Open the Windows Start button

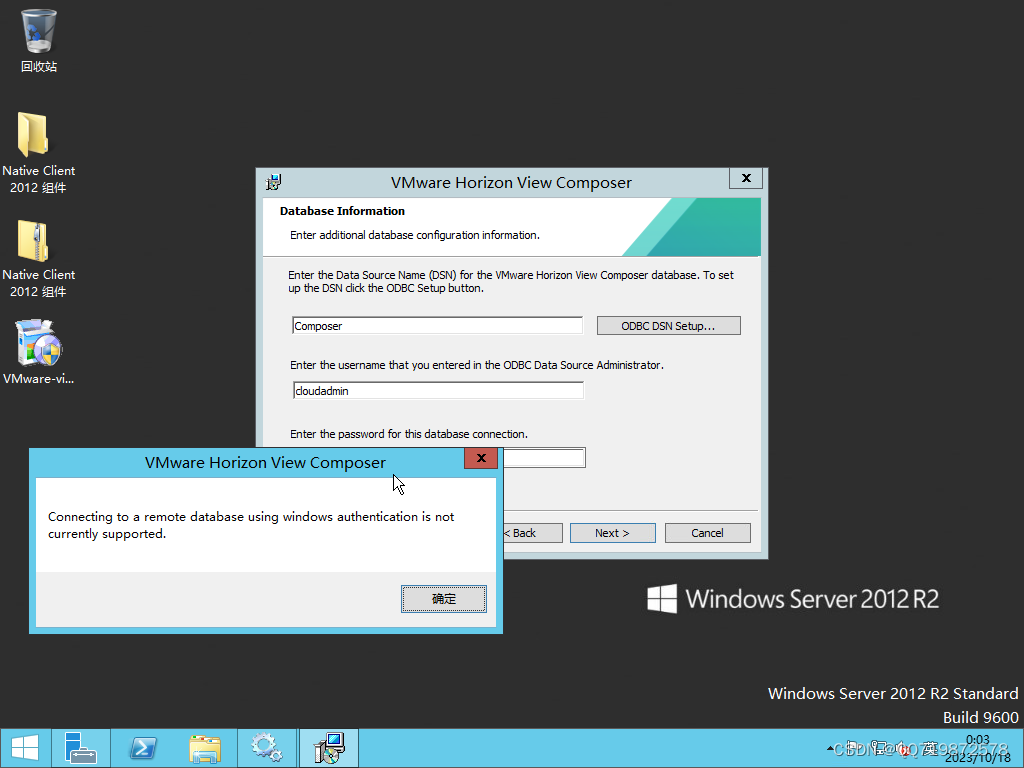25,748
